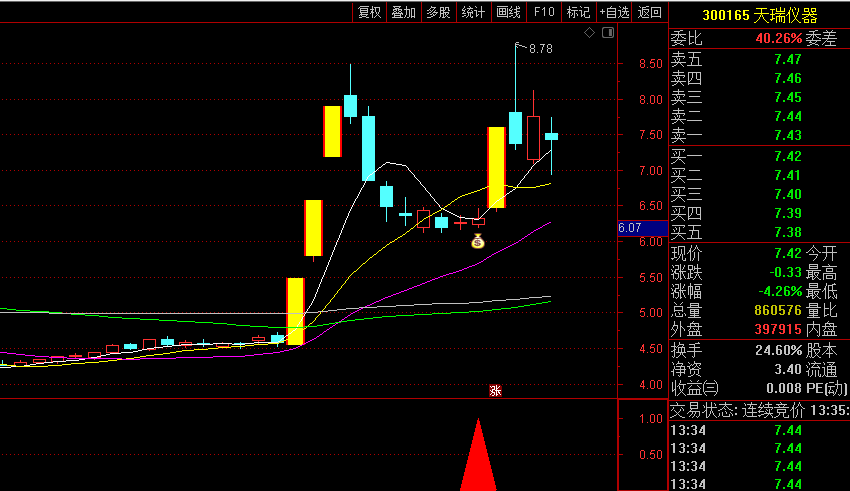Select 净资 value 3.40
The height and width of the screenshot is (491, 850).
pos(788,370)
